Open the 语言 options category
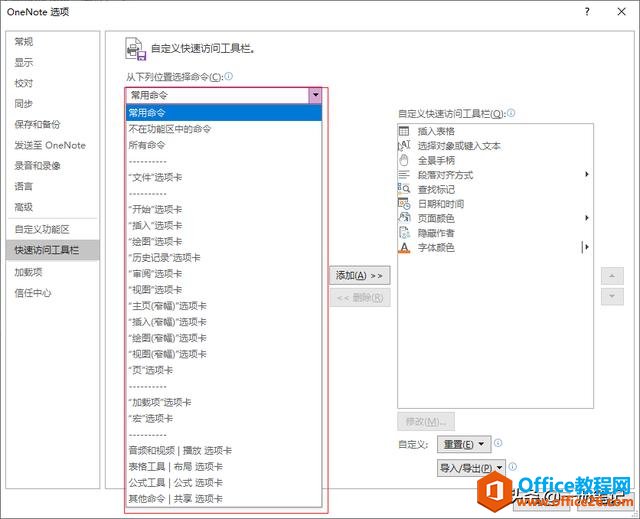 pyautogui.click(x=53, y=186)
